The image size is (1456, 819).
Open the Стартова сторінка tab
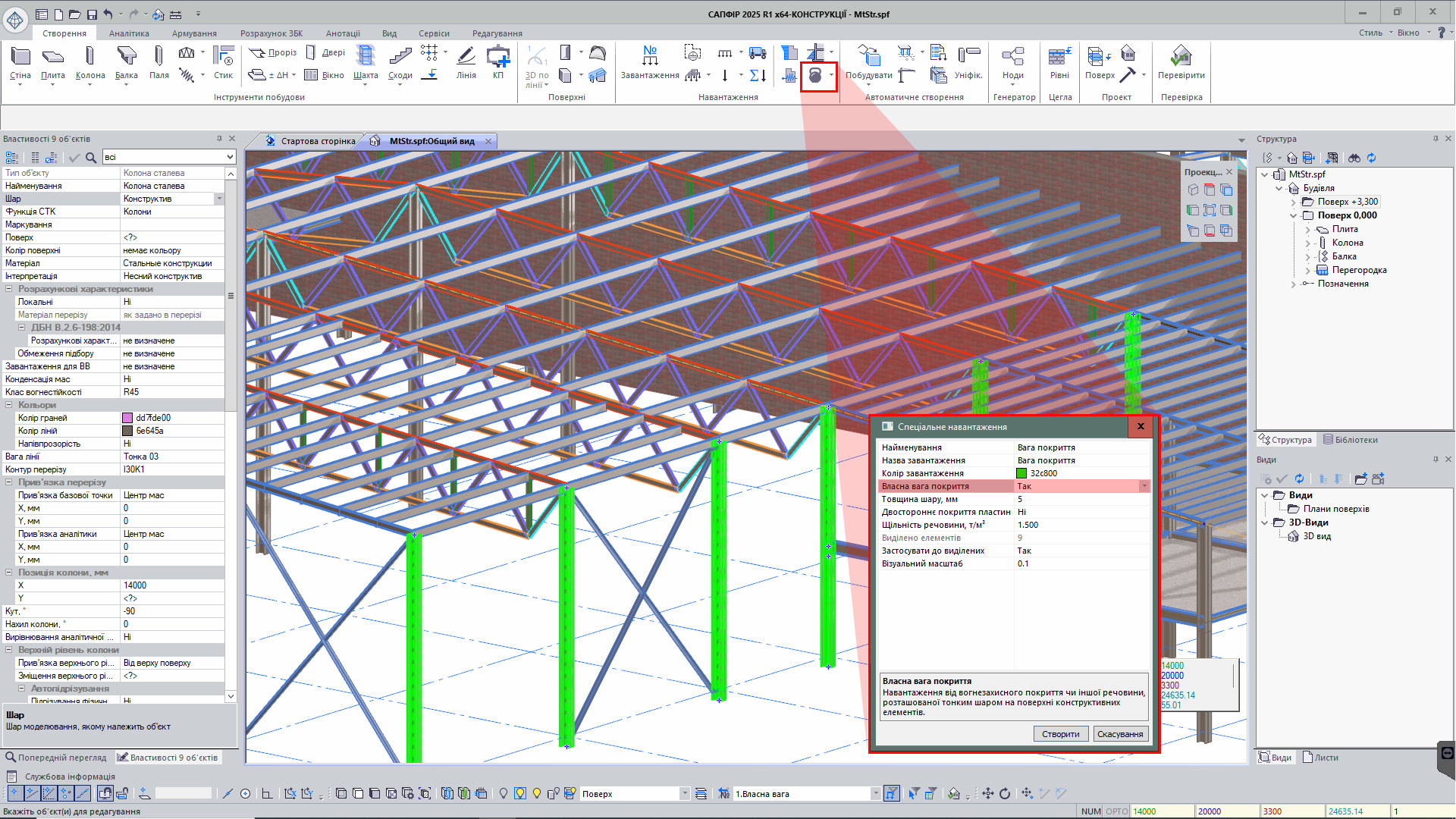(x=317, y=140)
